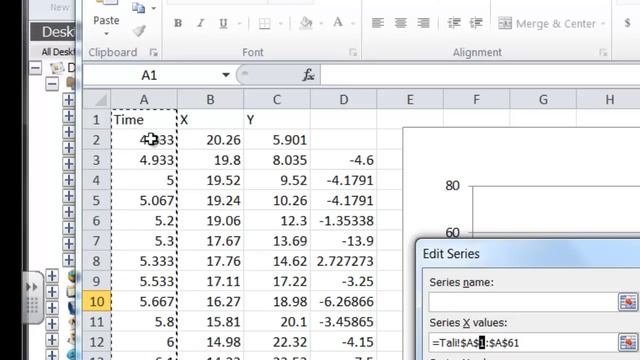Select column A header
Viewport: 640px width, 360px height.
pos(144,100)
